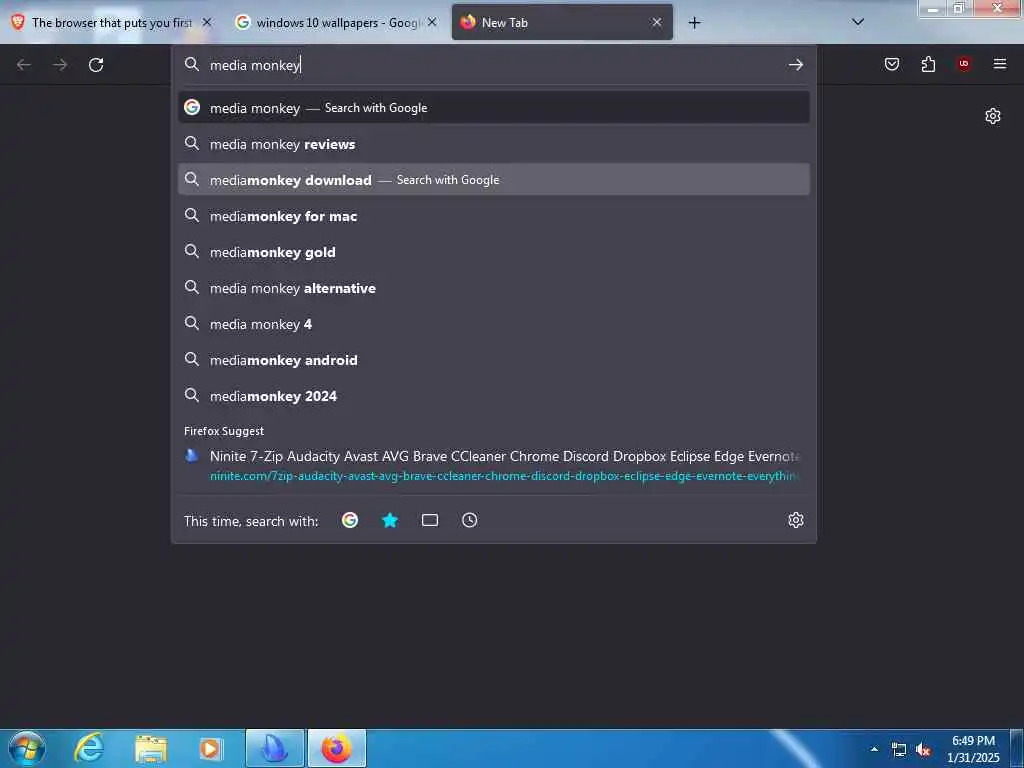Search with Google one-off icon
The height and width of the screenshot is (768, 1024).
(350, 520)
